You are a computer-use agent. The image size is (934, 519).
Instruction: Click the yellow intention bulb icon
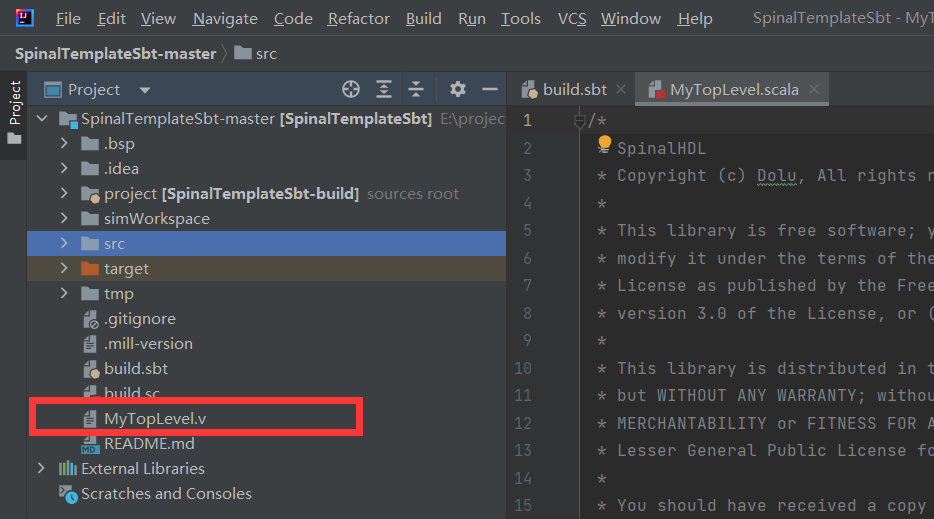click(604, 144)
